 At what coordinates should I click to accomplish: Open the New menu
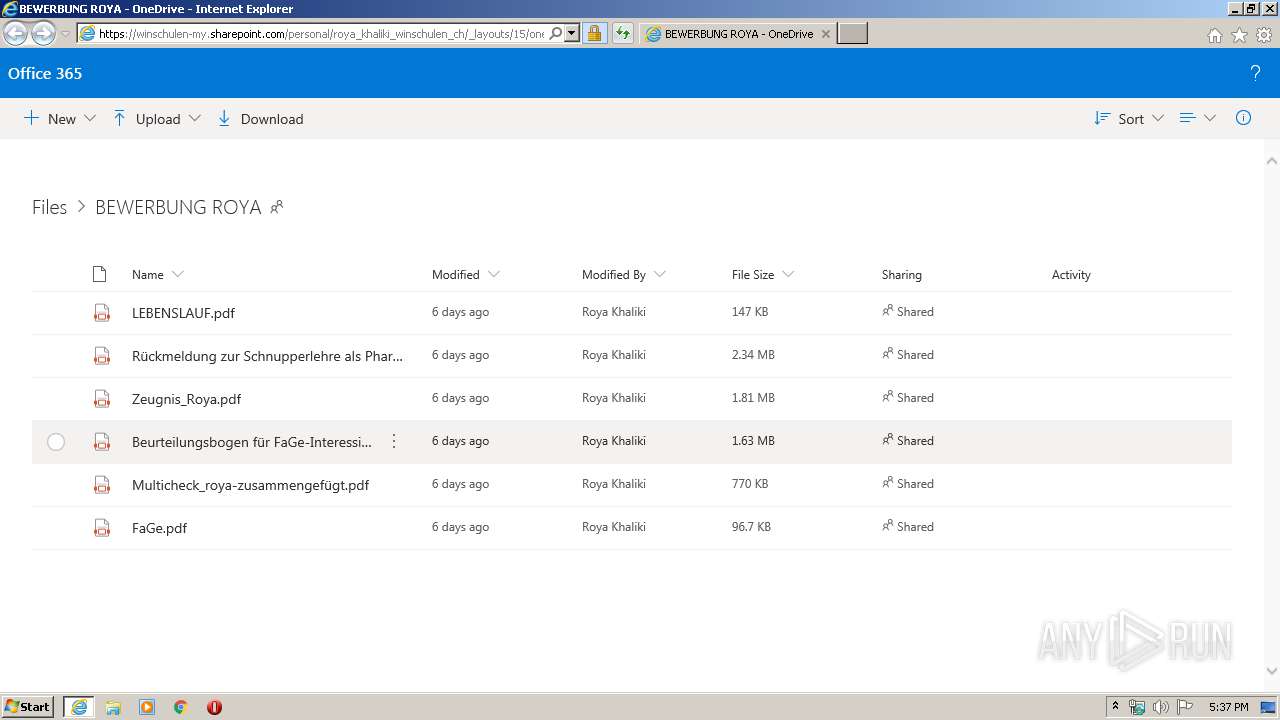click(x=60, y=119)
